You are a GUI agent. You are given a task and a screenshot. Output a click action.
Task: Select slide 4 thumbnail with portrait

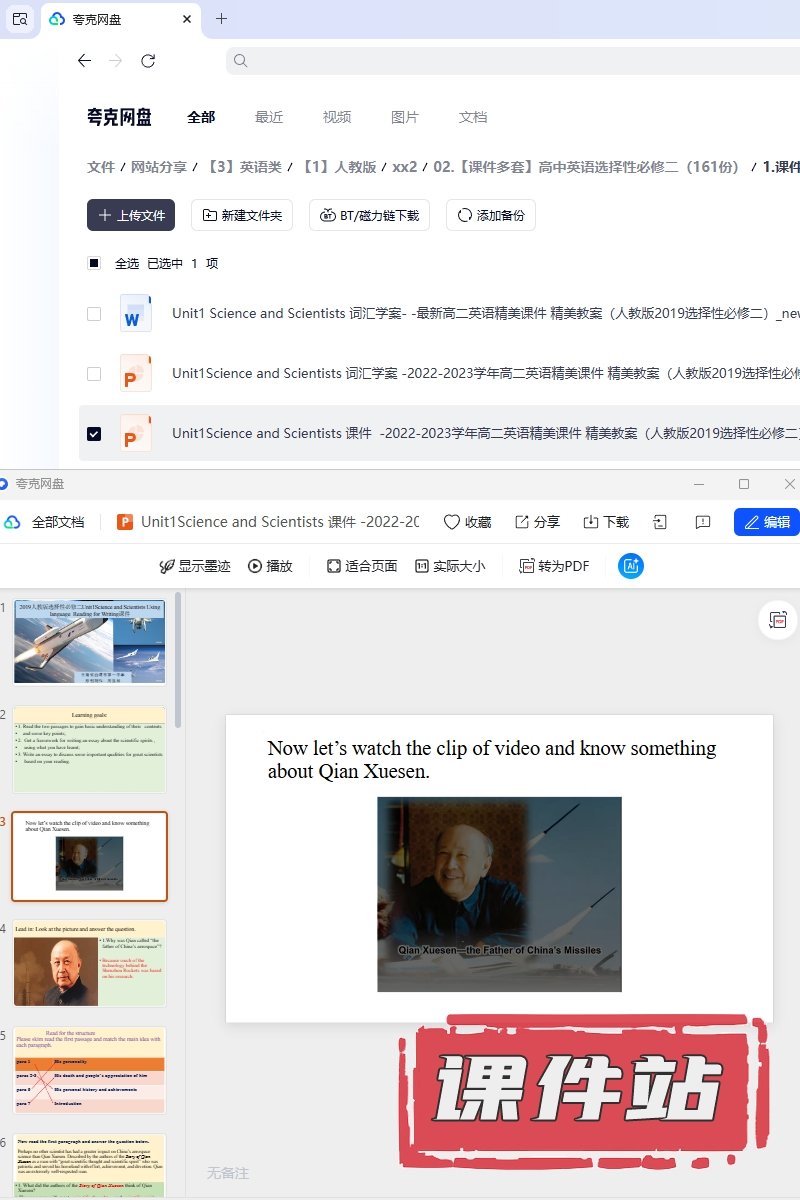(89, 963)
